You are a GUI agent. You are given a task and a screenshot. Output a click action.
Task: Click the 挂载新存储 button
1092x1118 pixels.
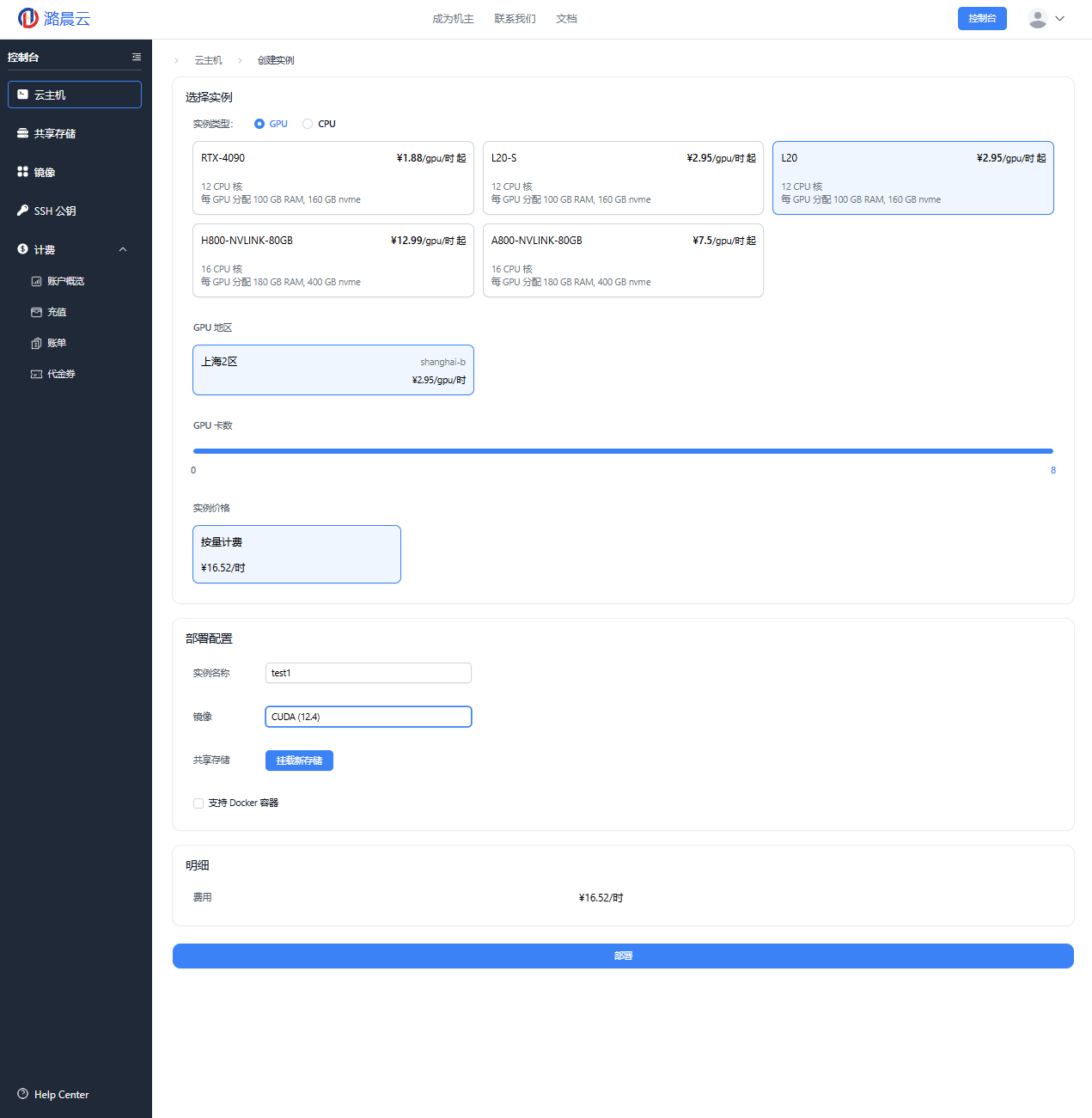click(x=299, y=761)
